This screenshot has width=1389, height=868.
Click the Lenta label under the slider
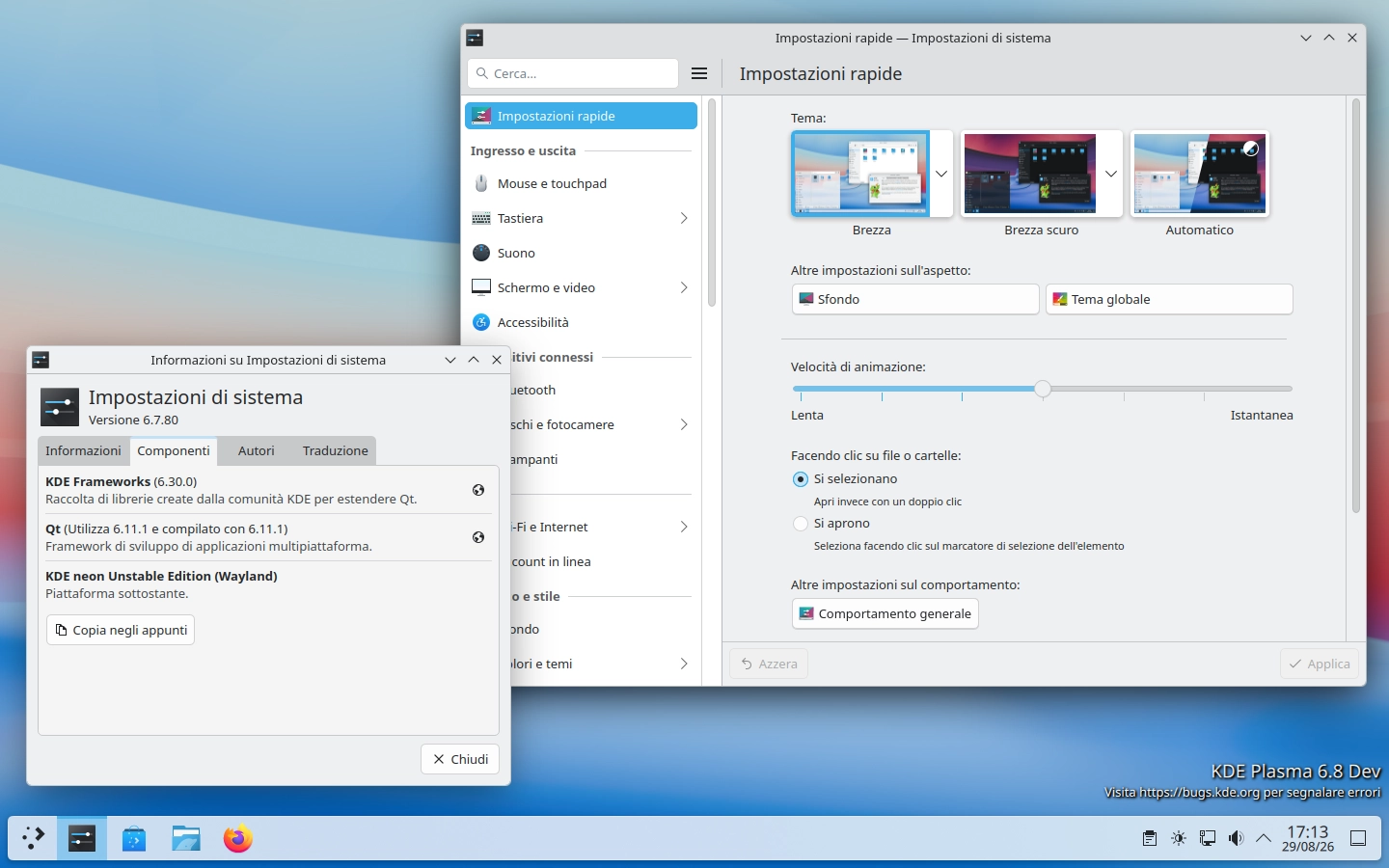pyautogui.click(x=807, y=415)
